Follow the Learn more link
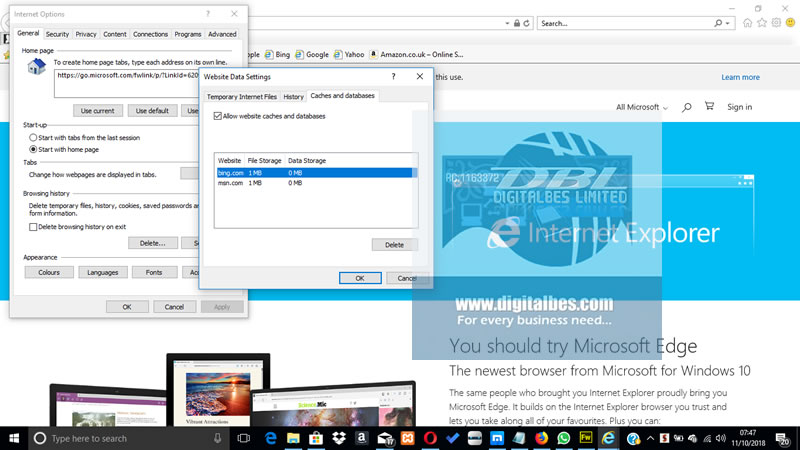 (740, 77)
